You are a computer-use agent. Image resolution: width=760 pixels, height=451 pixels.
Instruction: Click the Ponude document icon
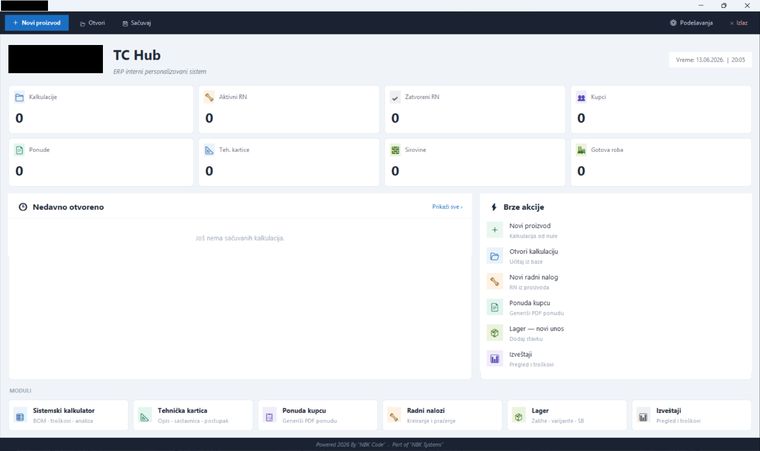tap(19, 150)
